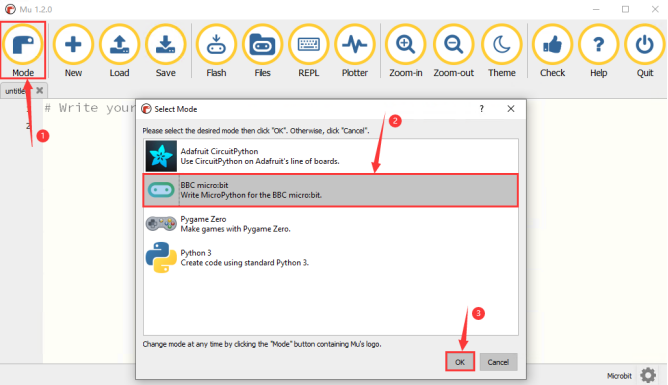This screenshot has width=668, height=385.
Task: Click the Mu logo in the title bar
Action: [10, 9]
